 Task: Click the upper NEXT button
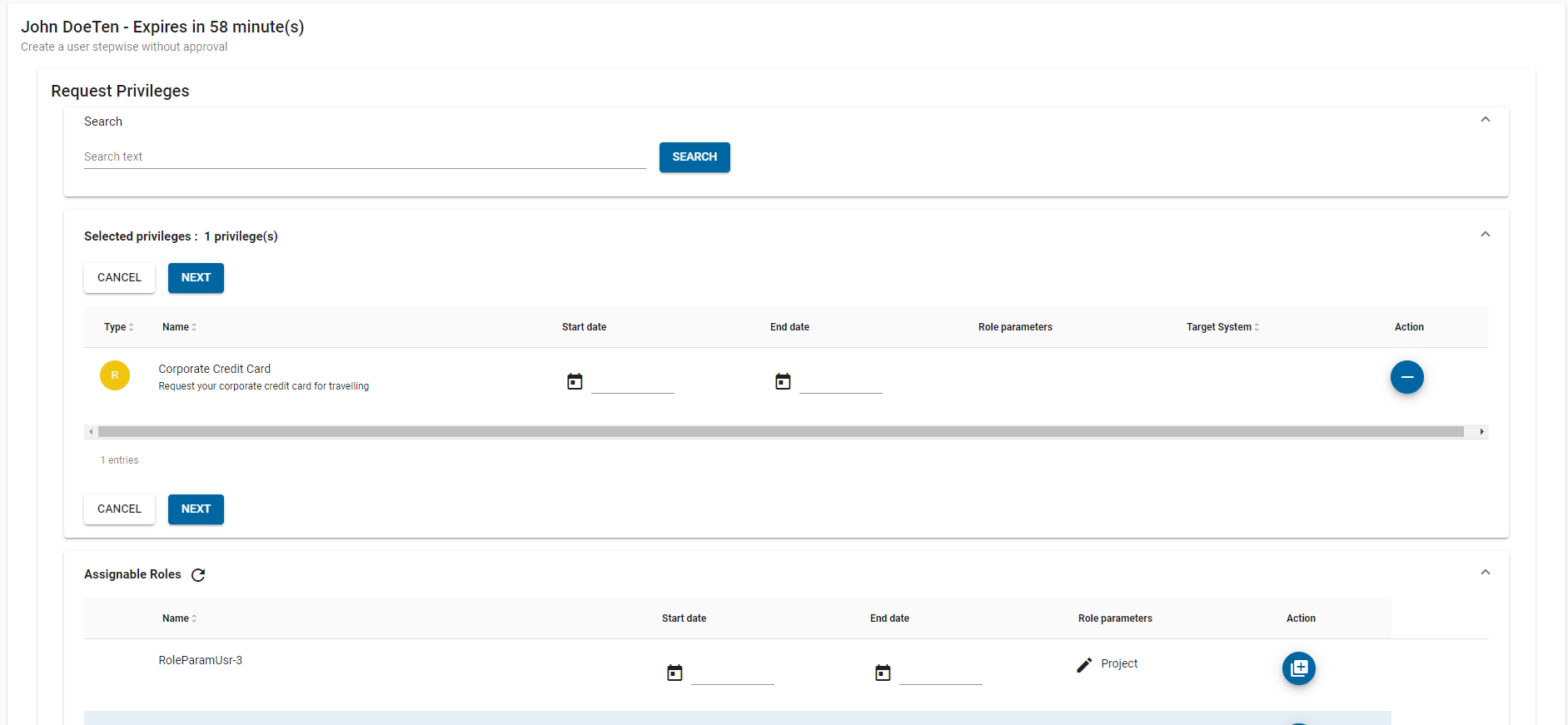pyautogui.click(x=196, y=278)
